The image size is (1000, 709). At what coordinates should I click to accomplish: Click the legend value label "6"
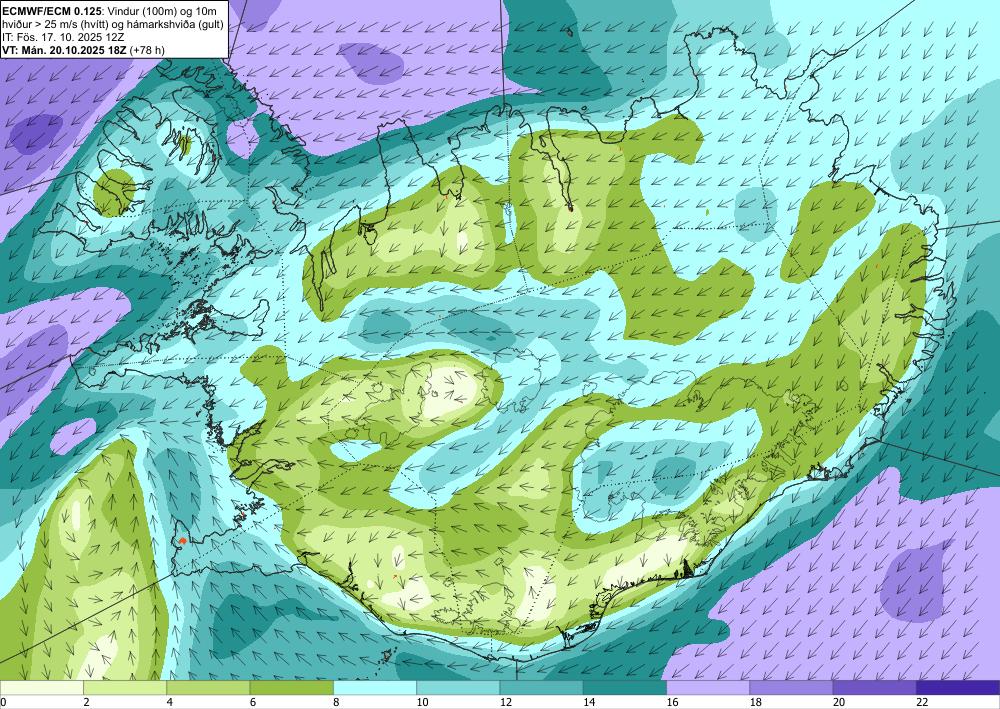(253, 702)
